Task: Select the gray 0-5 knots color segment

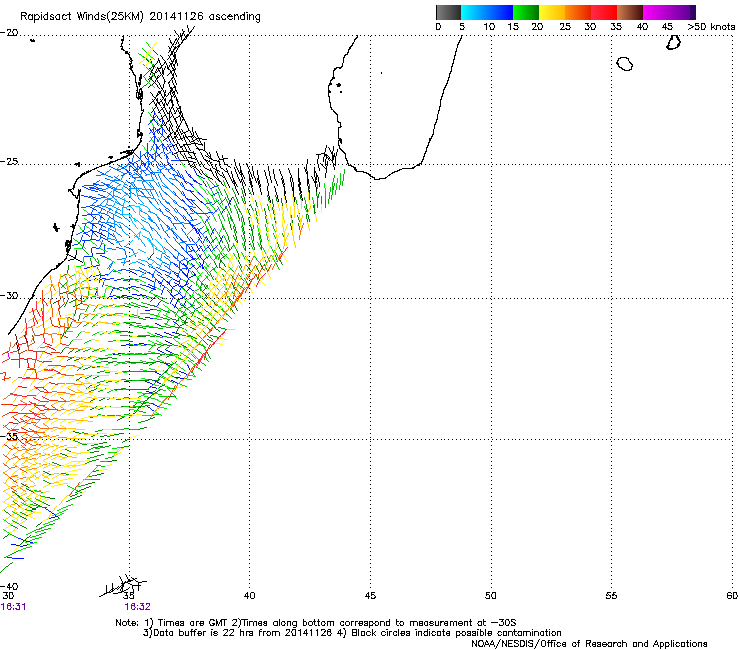Action: coord(449,12)
